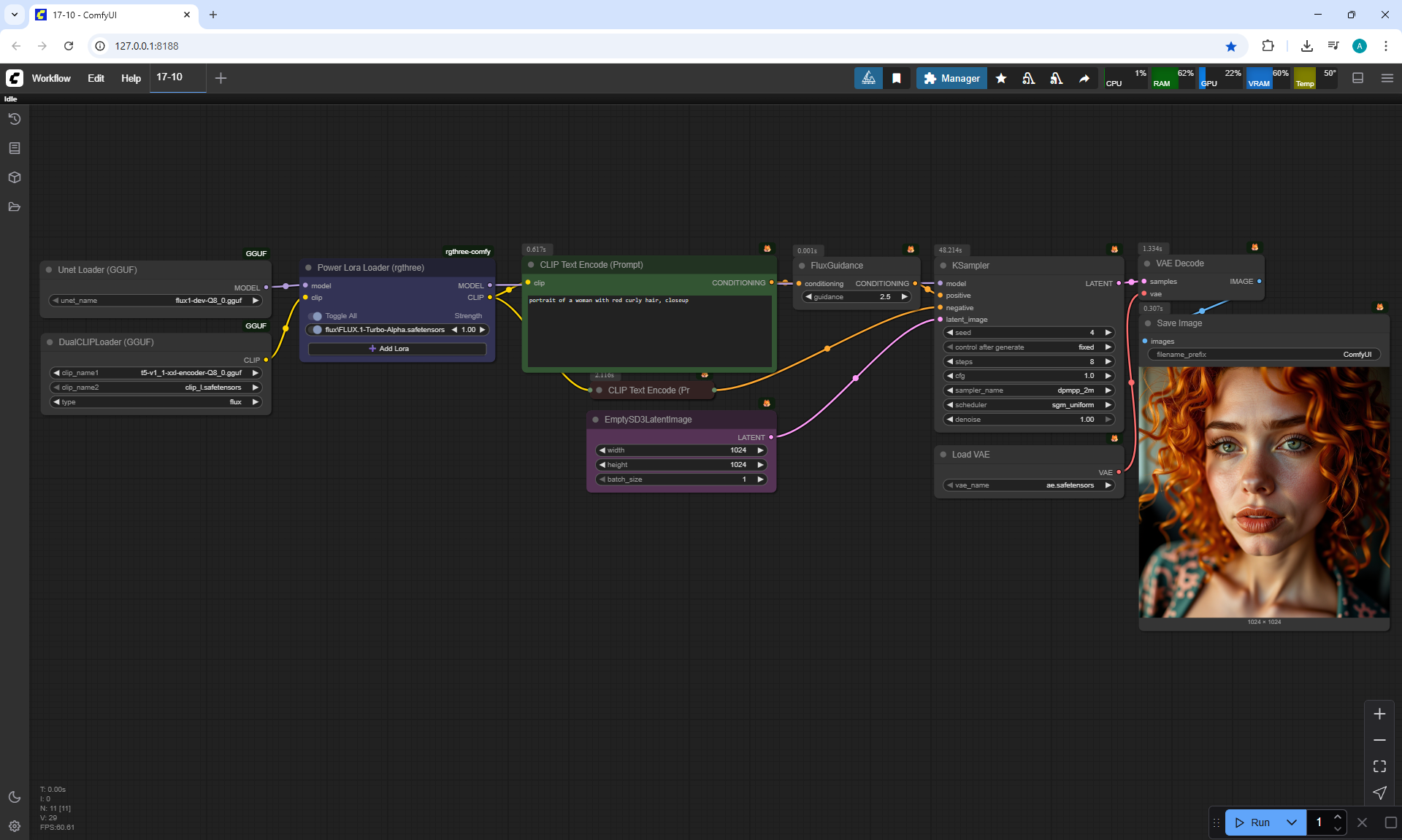Image resolution: width=1402 pixels, height=840 pixels.
Task: Open the Run button dropdown arrow
Action: (x=1292, y=822)
